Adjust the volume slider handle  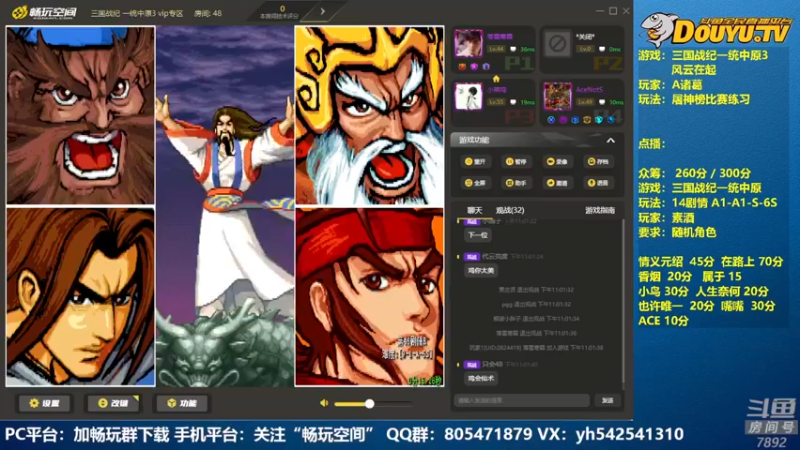point(369,404)
